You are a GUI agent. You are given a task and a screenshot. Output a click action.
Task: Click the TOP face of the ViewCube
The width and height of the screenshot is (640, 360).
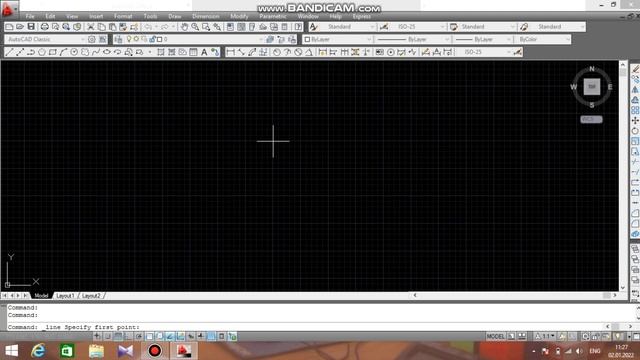point(592,87)
